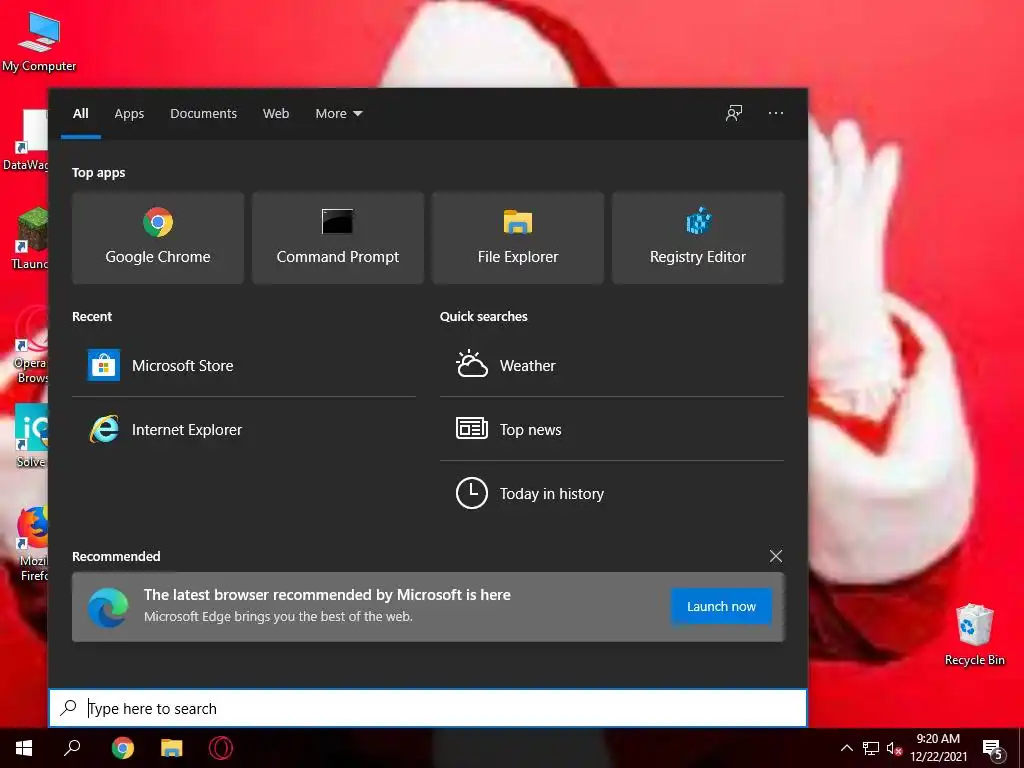The width and height of the screenshot is (1024, 768).
Task: Click the muted volume tray icon
Action: pos(894,748)
